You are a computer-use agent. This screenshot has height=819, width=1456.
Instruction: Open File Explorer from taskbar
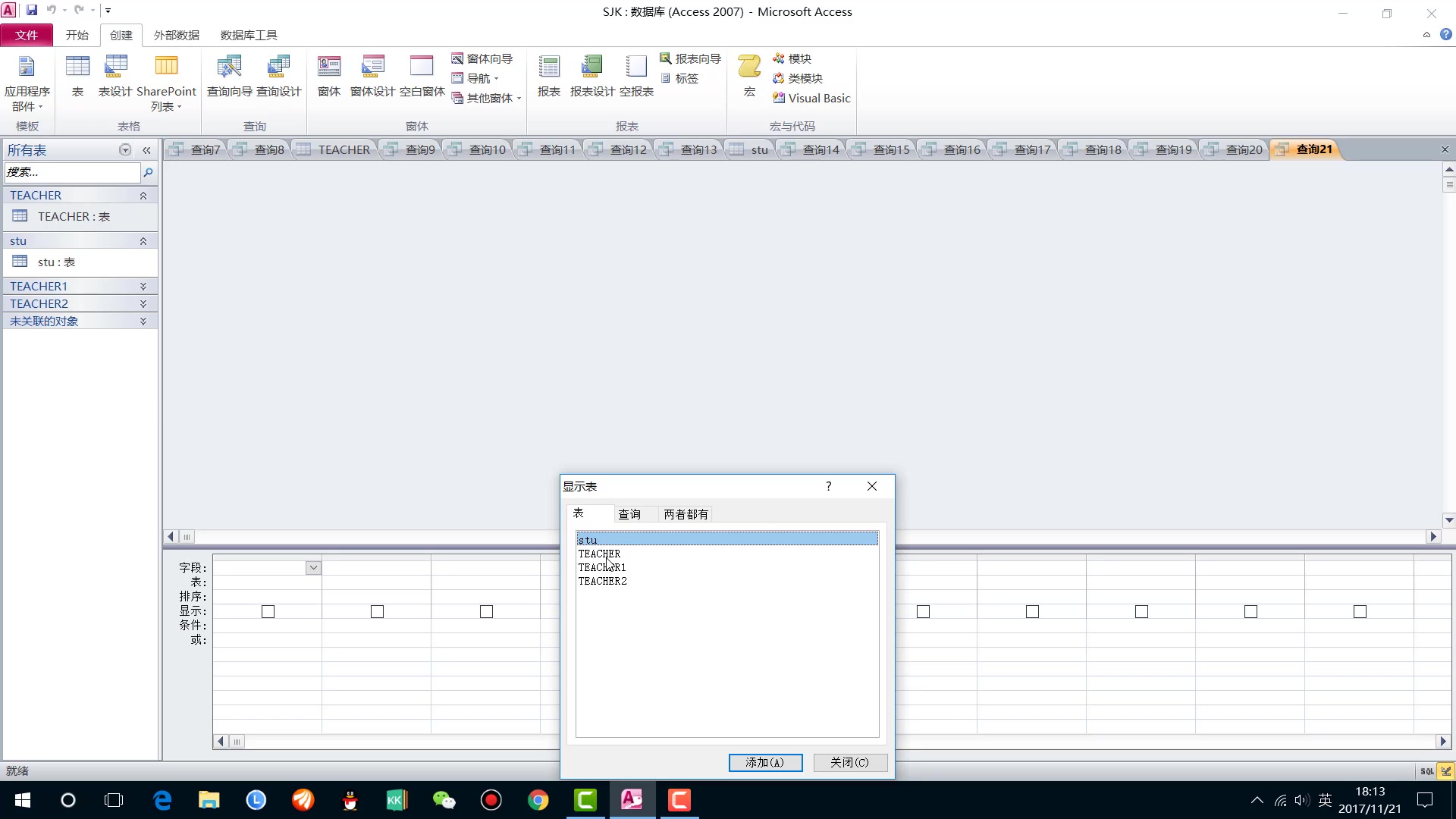(x=209, y=800)
